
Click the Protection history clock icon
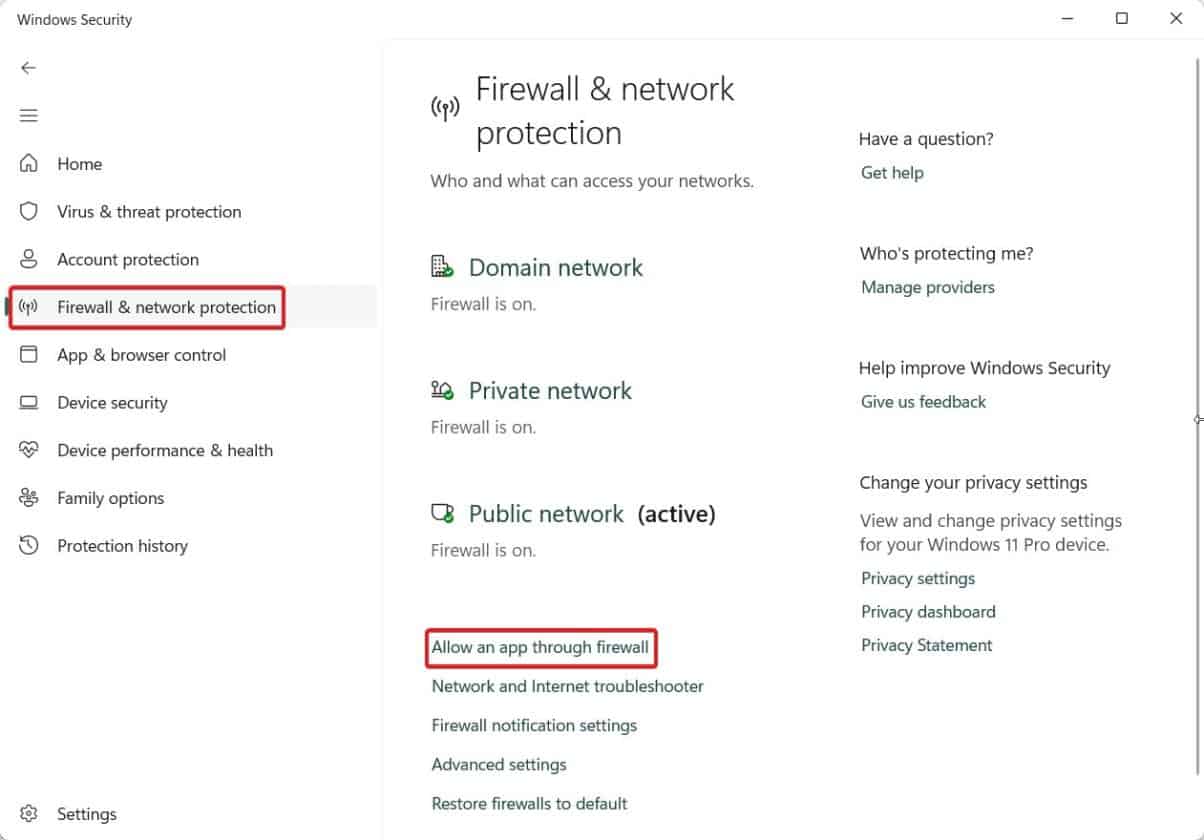coord(29,546)
